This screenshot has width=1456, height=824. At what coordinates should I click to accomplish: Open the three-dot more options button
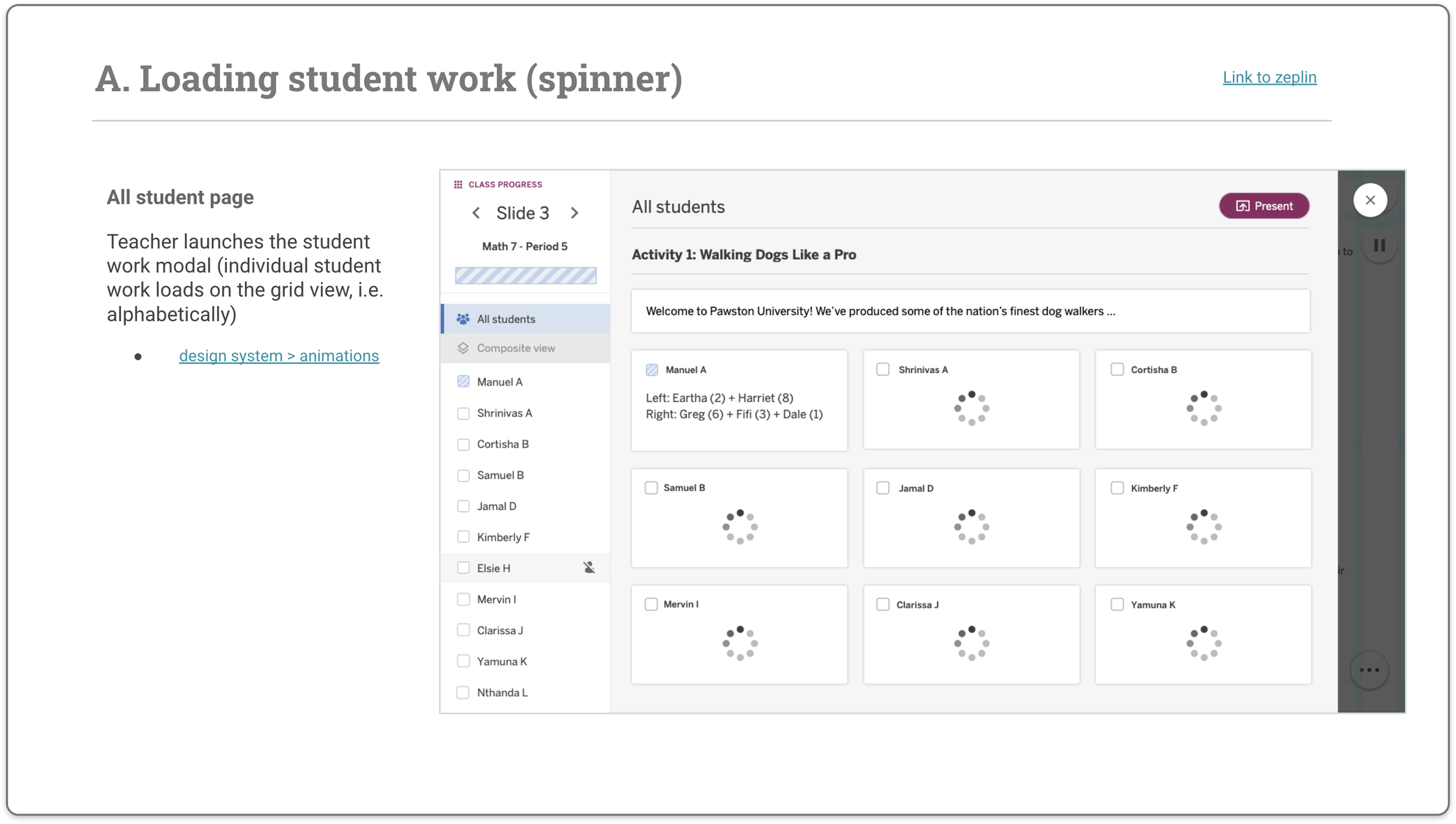1369,670
